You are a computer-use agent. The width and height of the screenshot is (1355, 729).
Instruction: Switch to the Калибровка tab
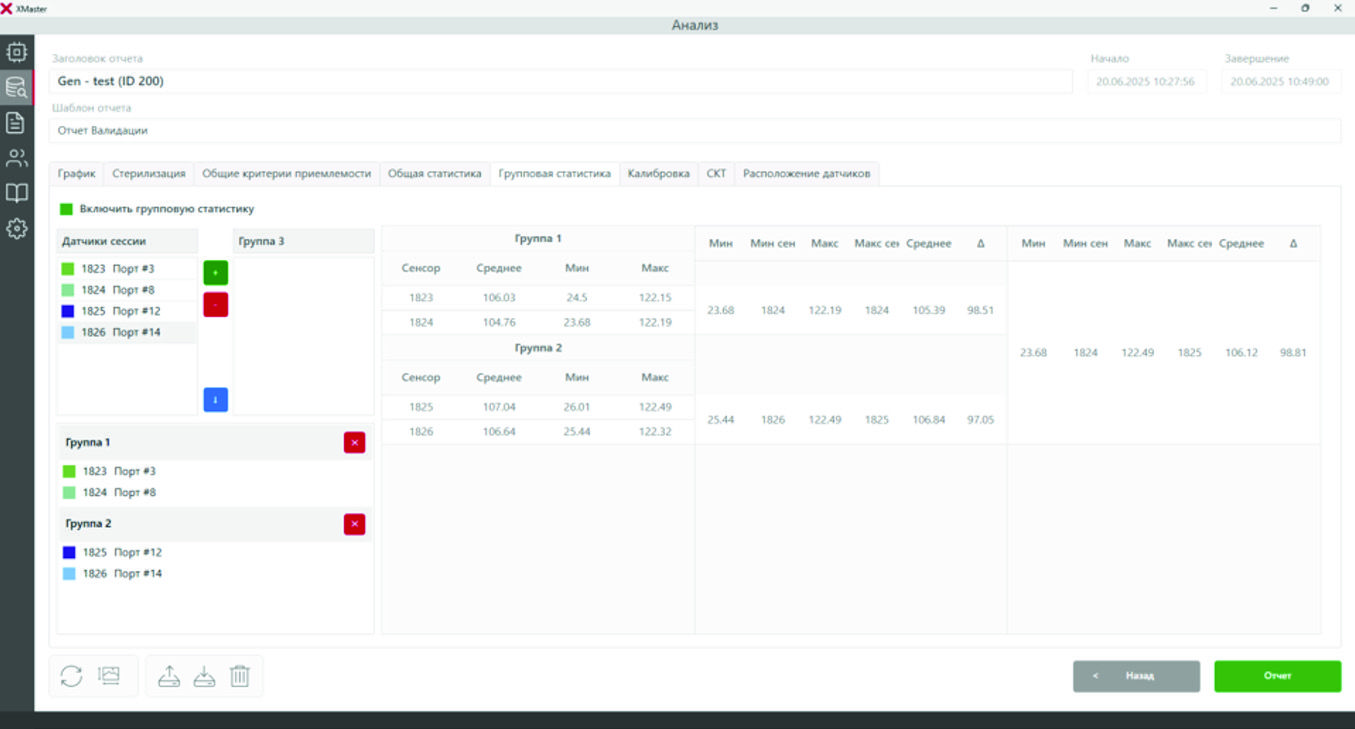click(x=658, y=173)
